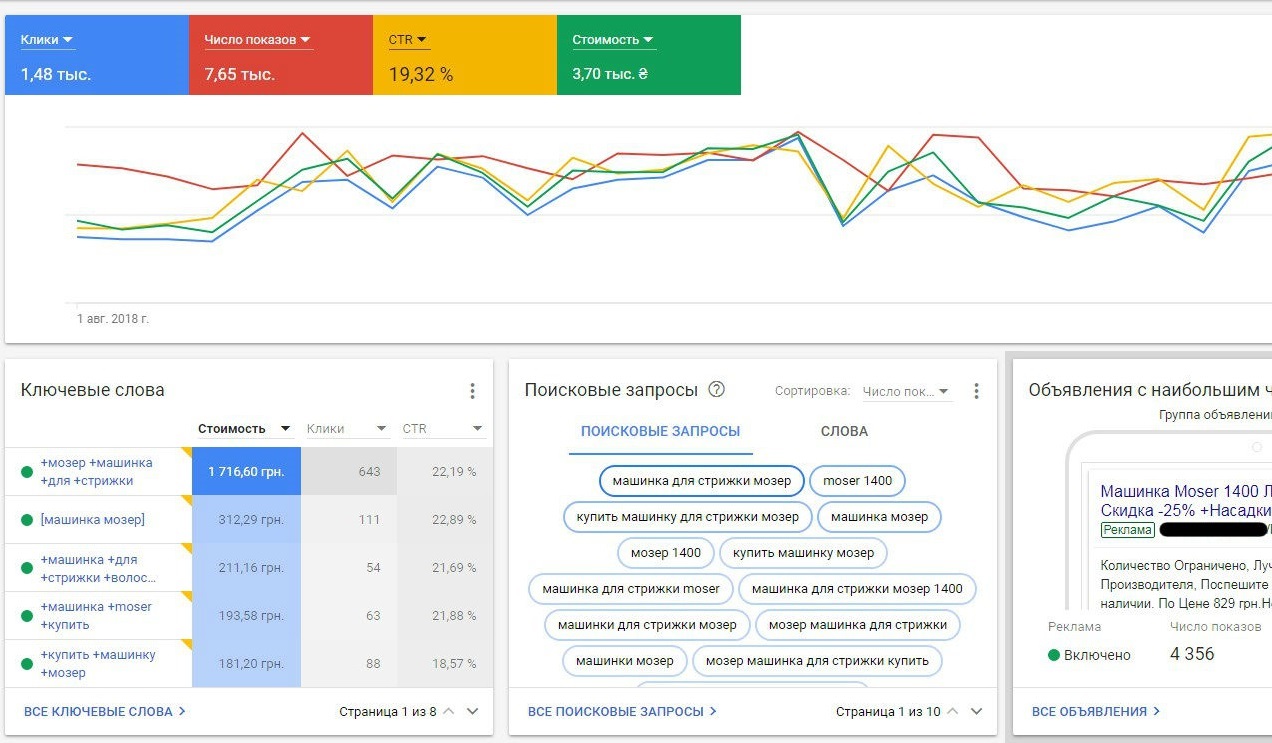The width and height of the screenshot is (1272, 743).
Task: Go to next page of Поисковые запросы card
Action: 977,712
